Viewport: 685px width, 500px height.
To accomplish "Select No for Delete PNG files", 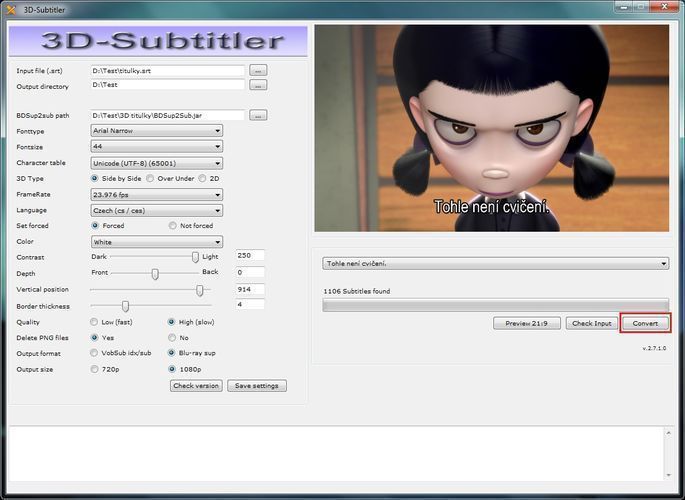I will click(172, 338).
